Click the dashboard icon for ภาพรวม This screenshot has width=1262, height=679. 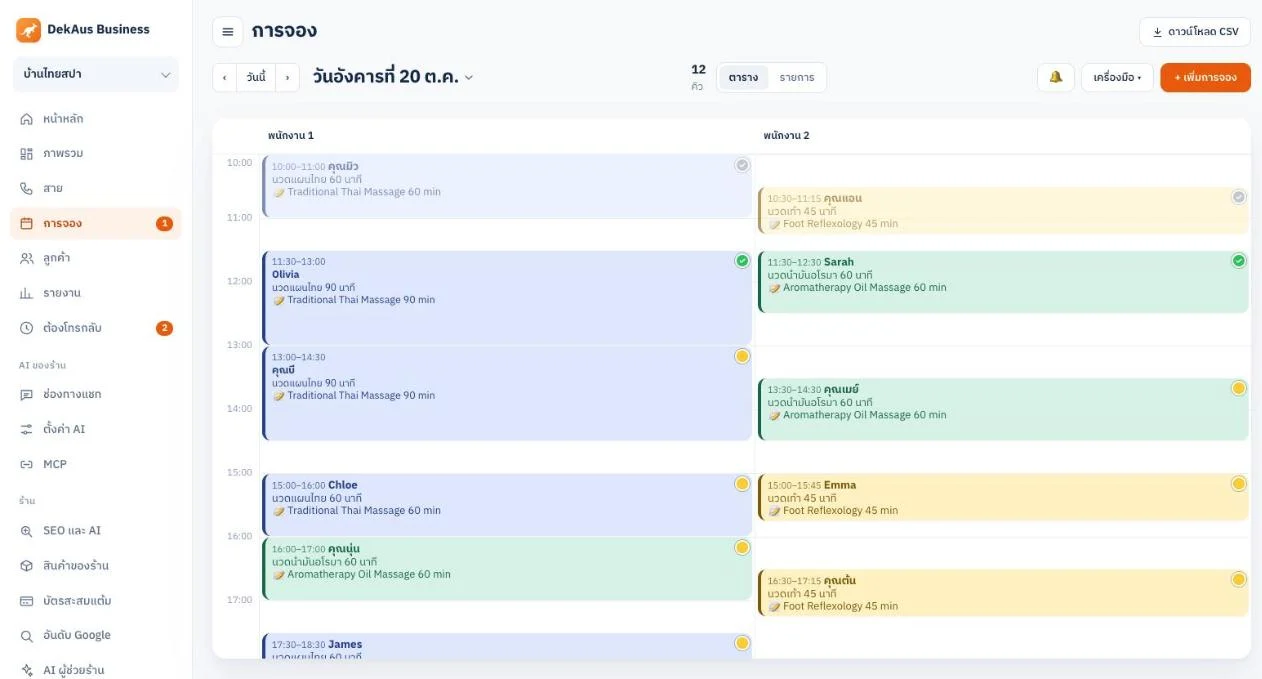pyautogui.click(x=27, y=154)
